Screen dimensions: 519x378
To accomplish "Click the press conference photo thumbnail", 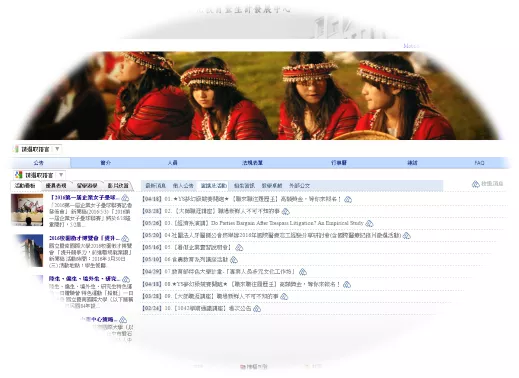I will coord(27,210).
